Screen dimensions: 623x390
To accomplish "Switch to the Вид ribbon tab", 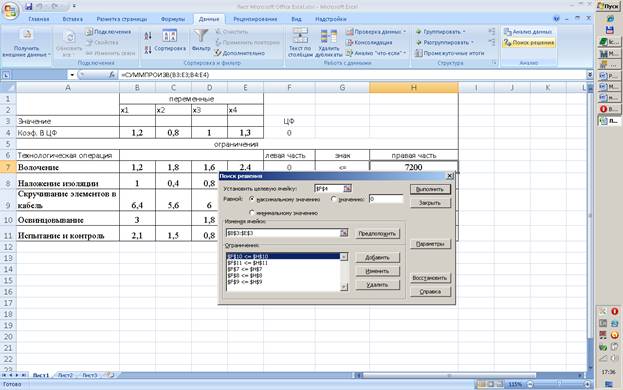I will coord(296,19).
